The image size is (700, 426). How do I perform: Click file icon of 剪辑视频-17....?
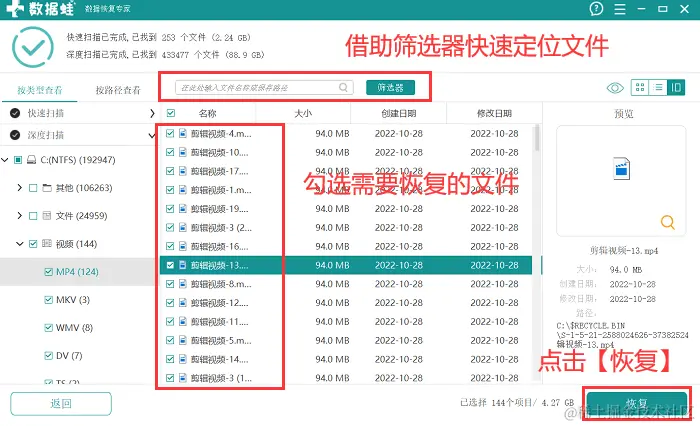[x=183, y=171]
